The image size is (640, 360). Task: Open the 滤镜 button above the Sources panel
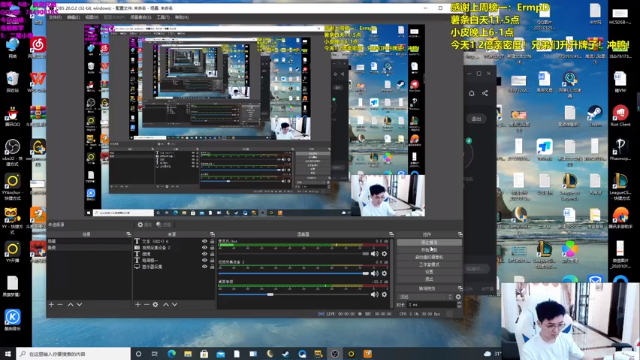[x=164, y=224]
